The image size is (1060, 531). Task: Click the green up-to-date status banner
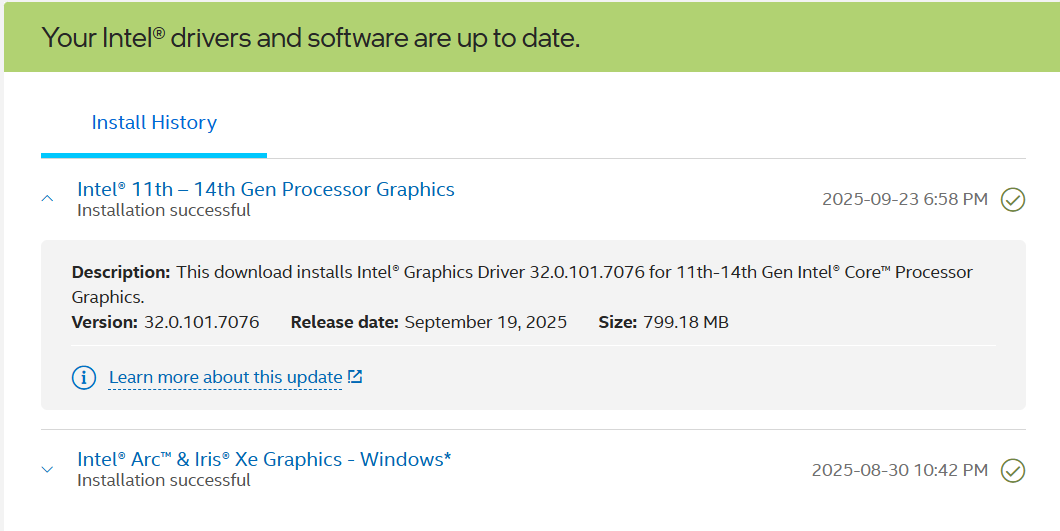tap(530, 38)
